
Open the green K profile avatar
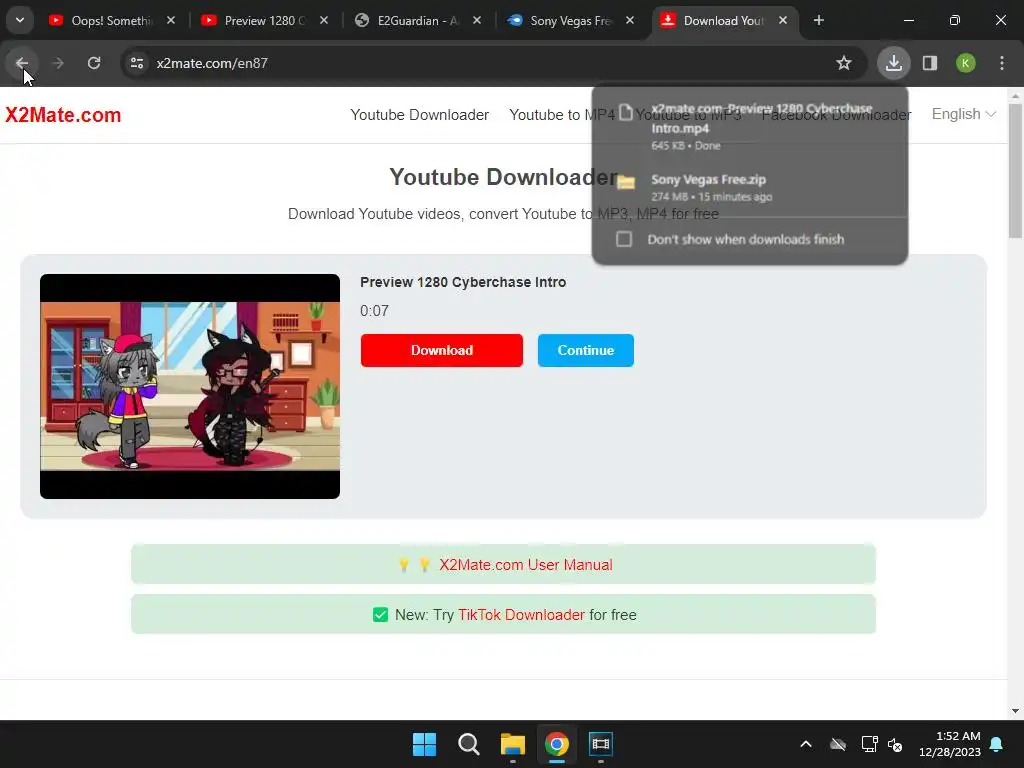coord(966,63)
